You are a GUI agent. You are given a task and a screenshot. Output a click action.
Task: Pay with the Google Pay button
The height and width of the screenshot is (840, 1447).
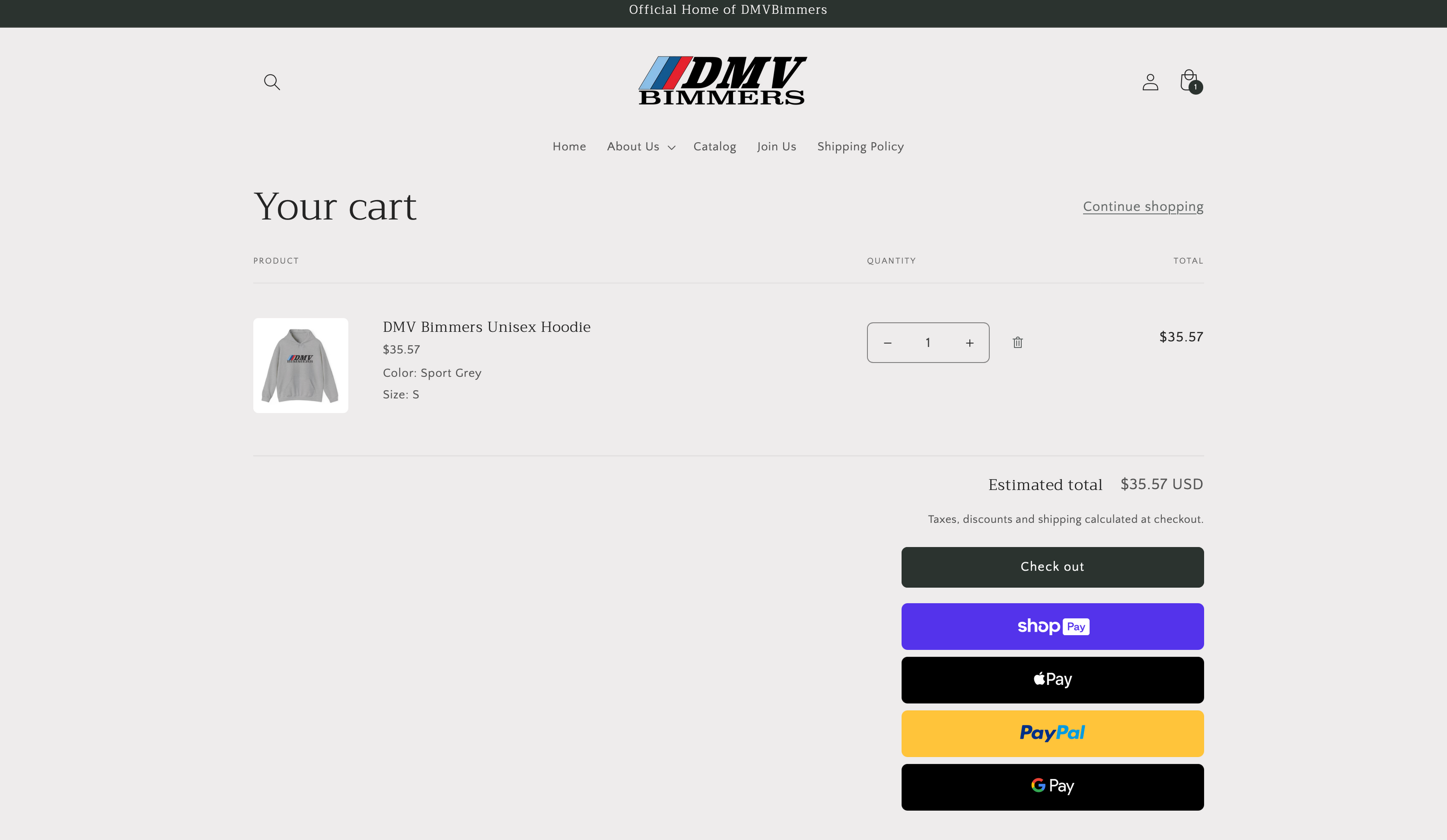[1052, 787]
